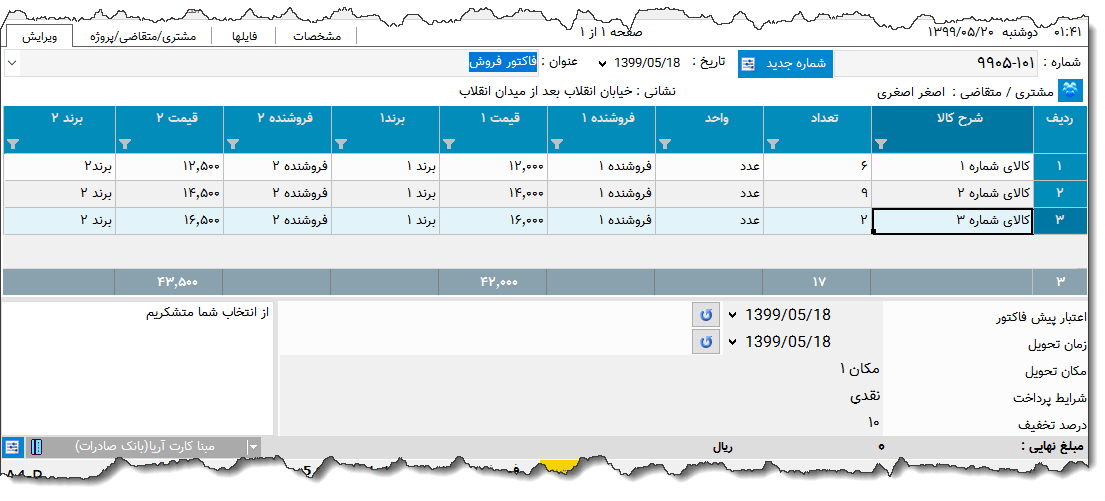Open the filter icon in برند ۲ header
This screenshot has height=501, width=1105.
[13, 144]
